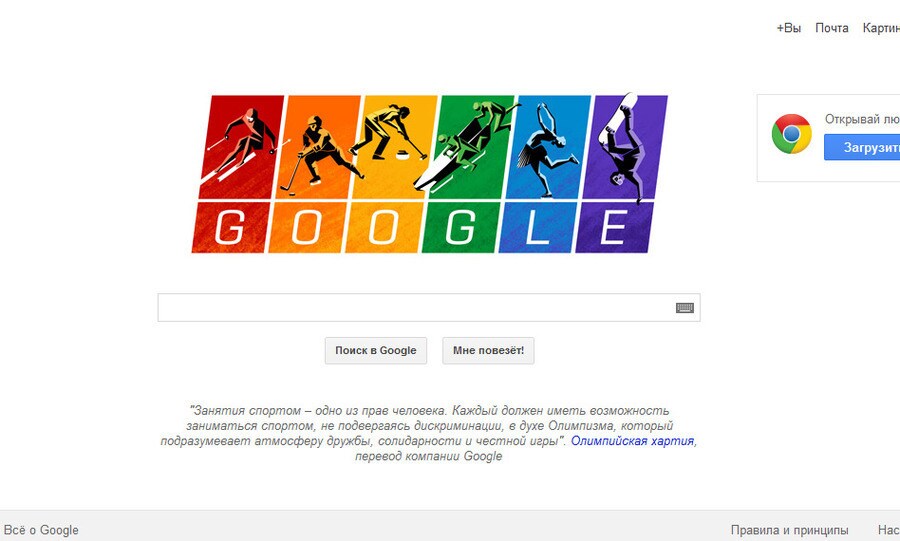This screenshot has width=900, height=541.
Task: Open the "+Вы" top menu item
Action: click(789, 28)
